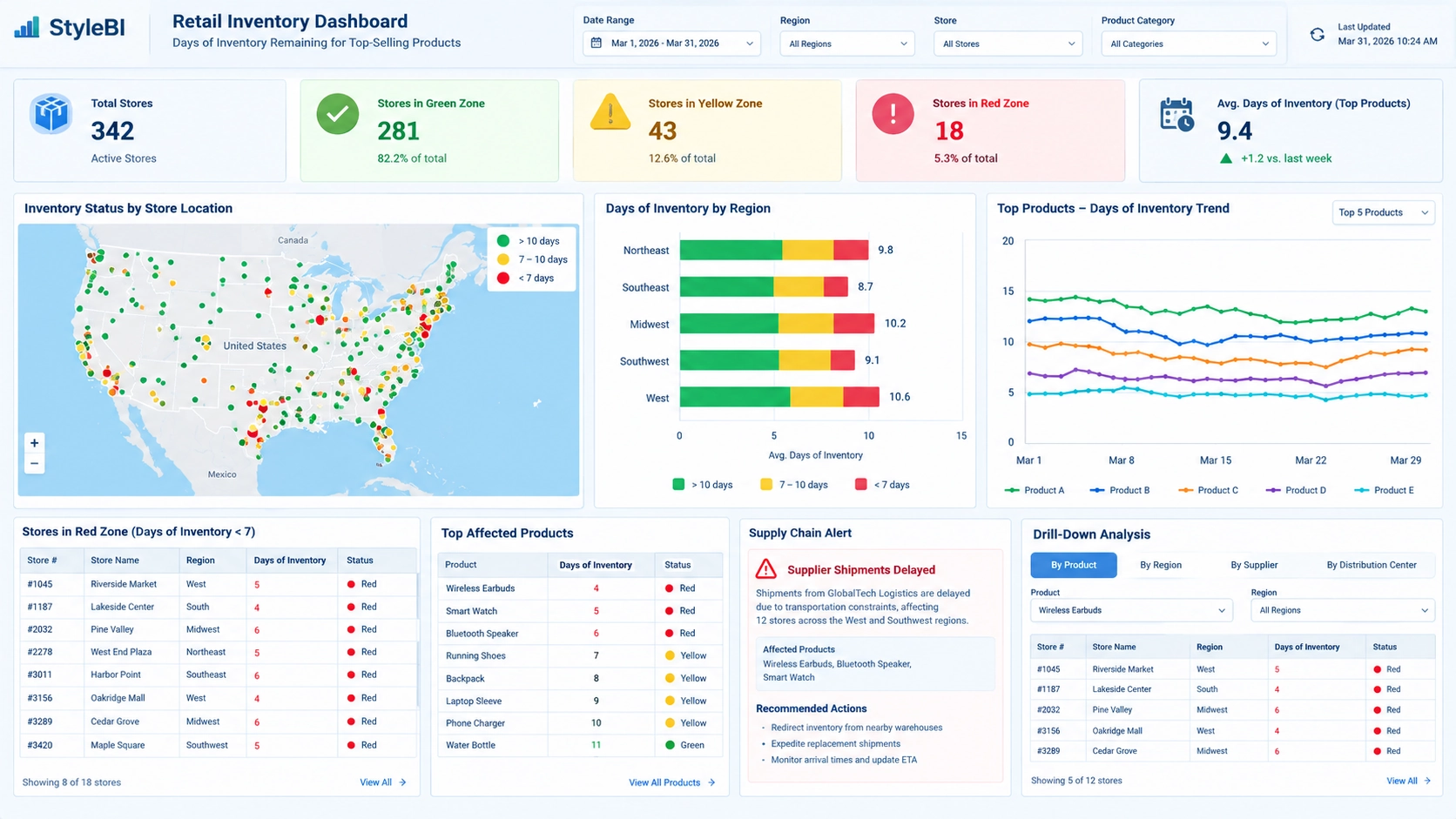The image size is (1456, 819).
Task: Click the red exclamation Red Zone icon
Action: pos(893,113)
